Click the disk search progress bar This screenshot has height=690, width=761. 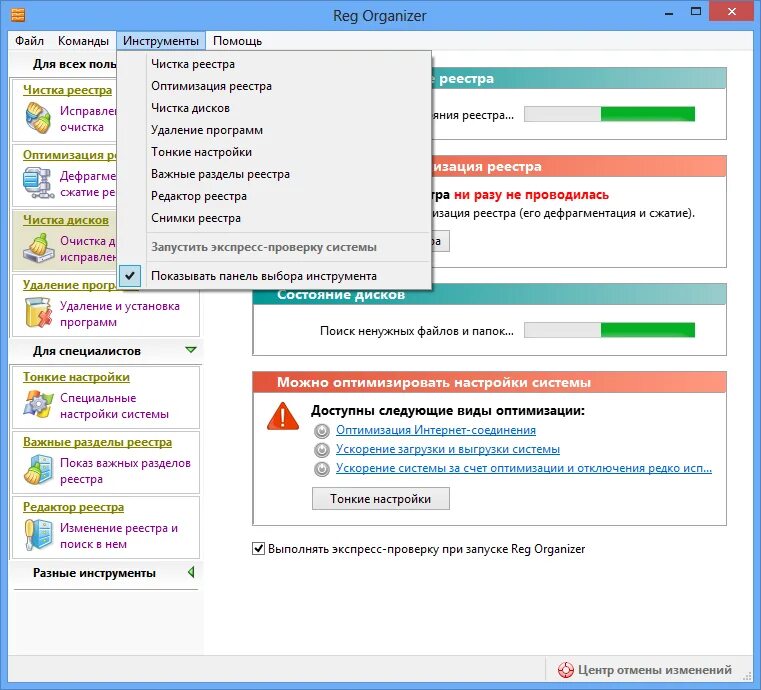610,330
